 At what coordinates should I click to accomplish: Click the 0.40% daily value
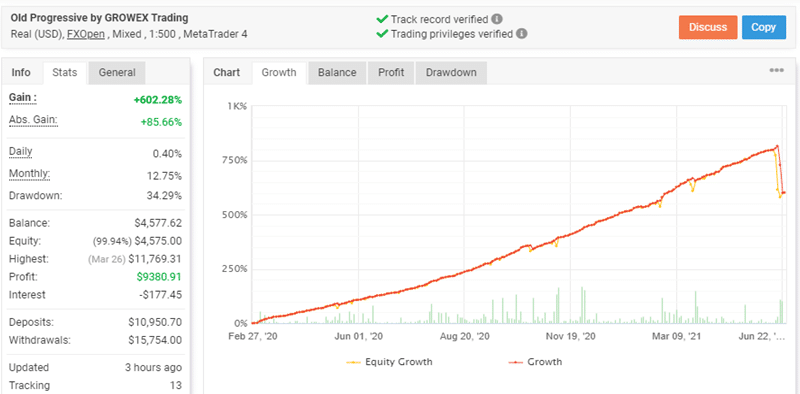tap(167, 154)
